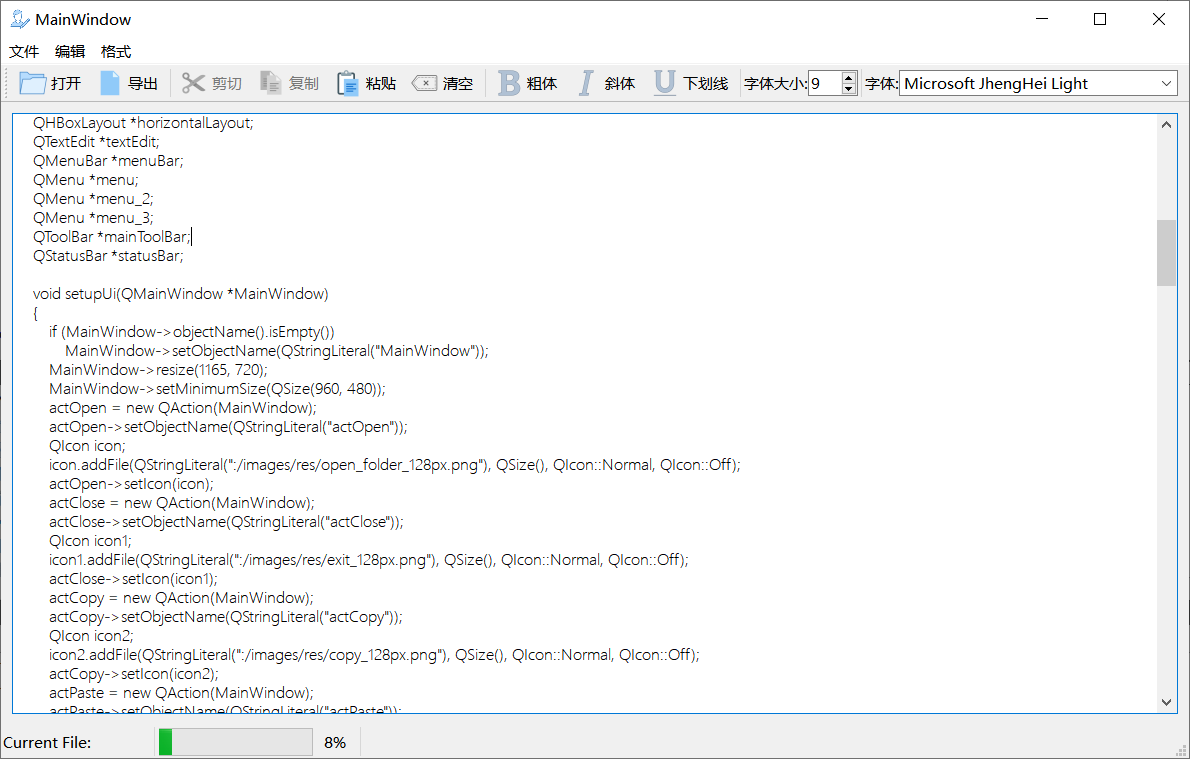Open the 文件 menu

point(24,52)
